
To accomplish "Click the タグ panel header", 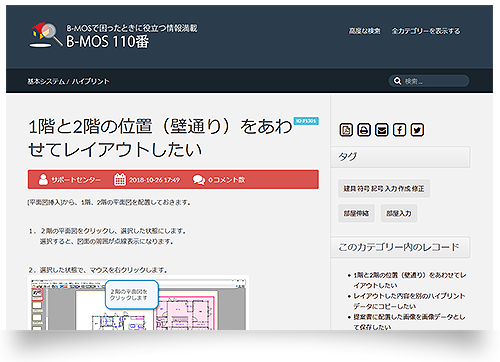I will 400,157.
